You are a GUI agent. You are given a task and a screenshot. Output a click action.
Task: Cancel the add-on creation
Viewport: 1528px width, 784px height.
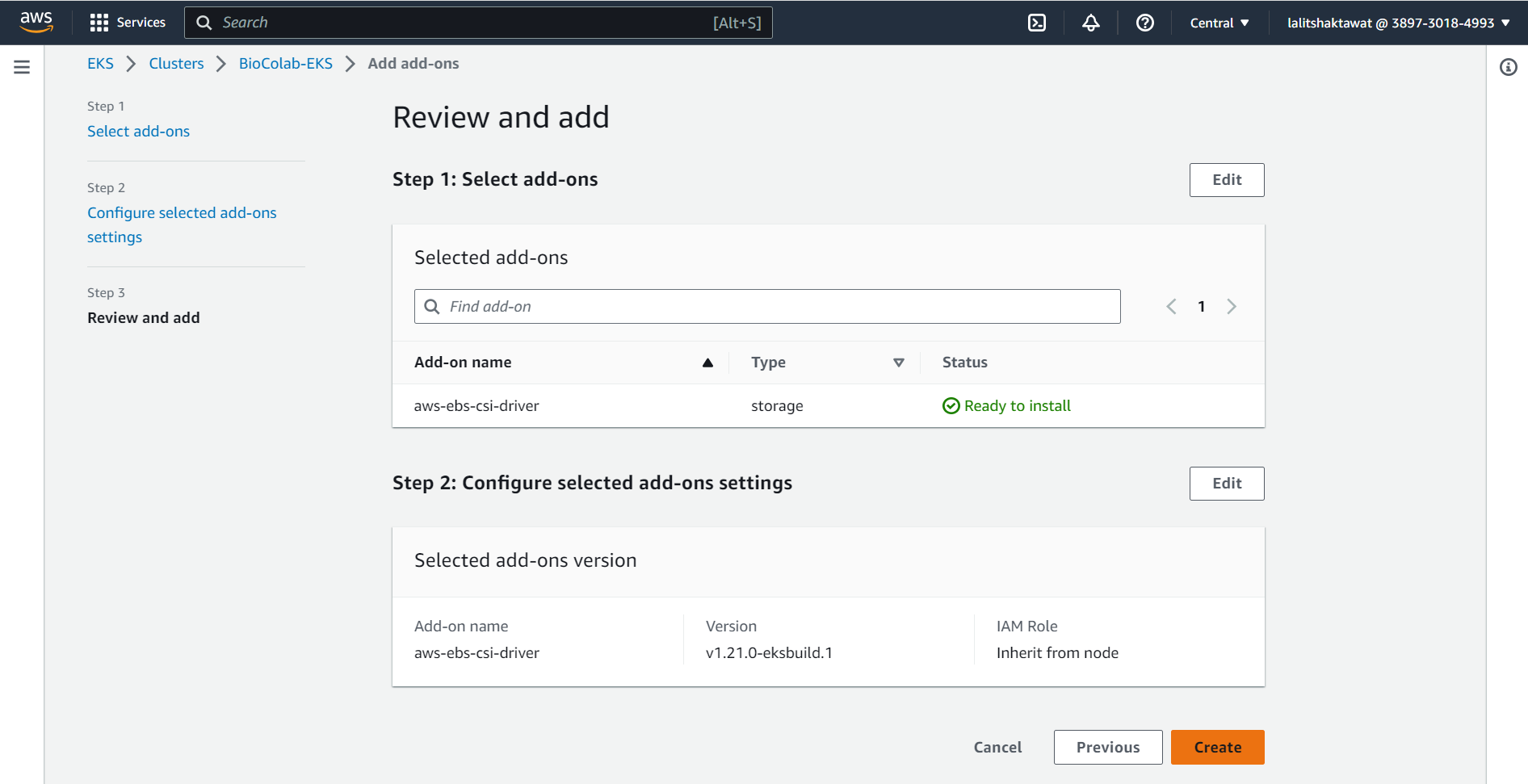pos(997,748)
